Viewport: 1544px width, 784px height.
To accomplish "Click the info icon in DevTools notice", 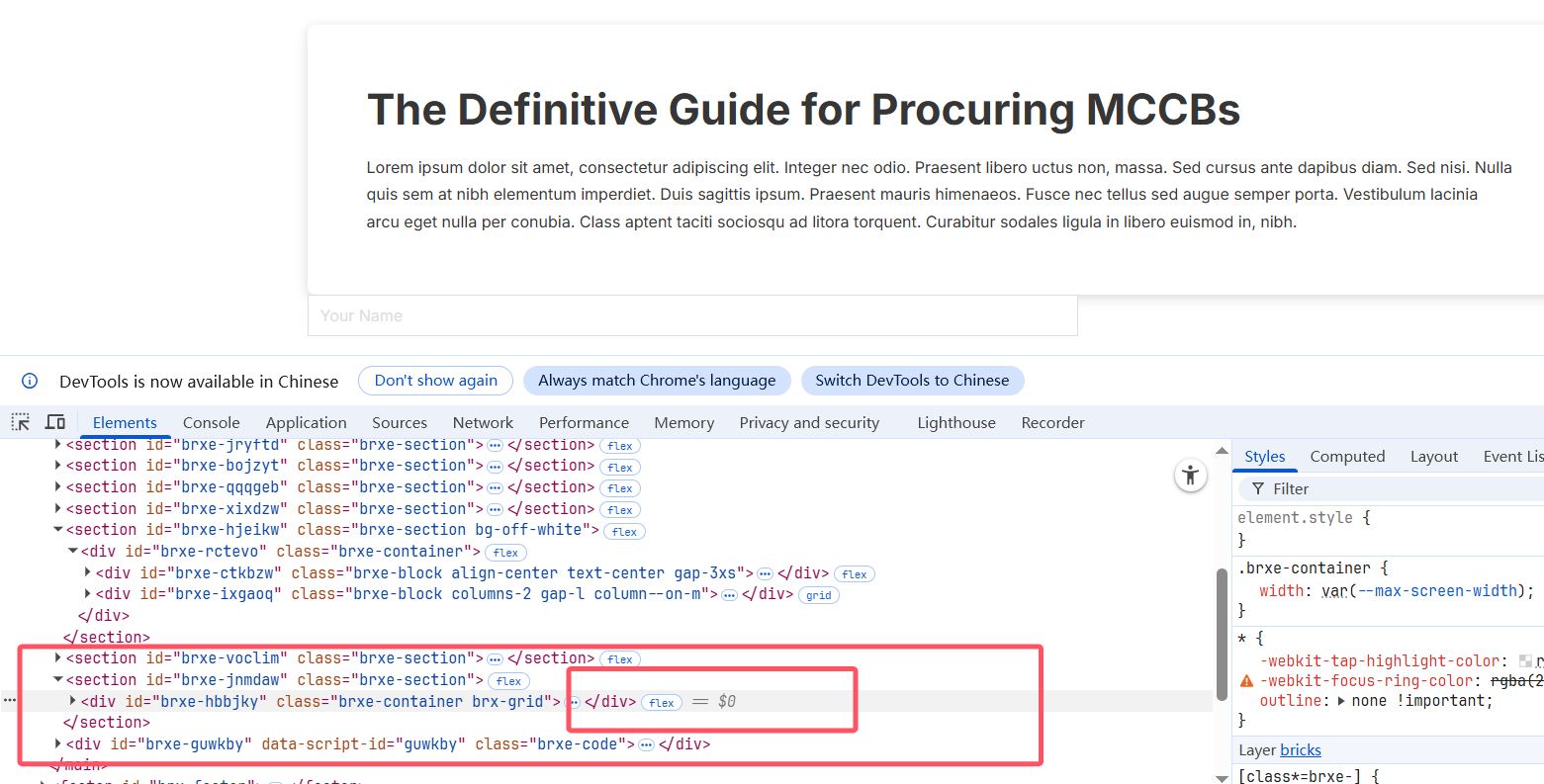I will (x=30, y=381).
